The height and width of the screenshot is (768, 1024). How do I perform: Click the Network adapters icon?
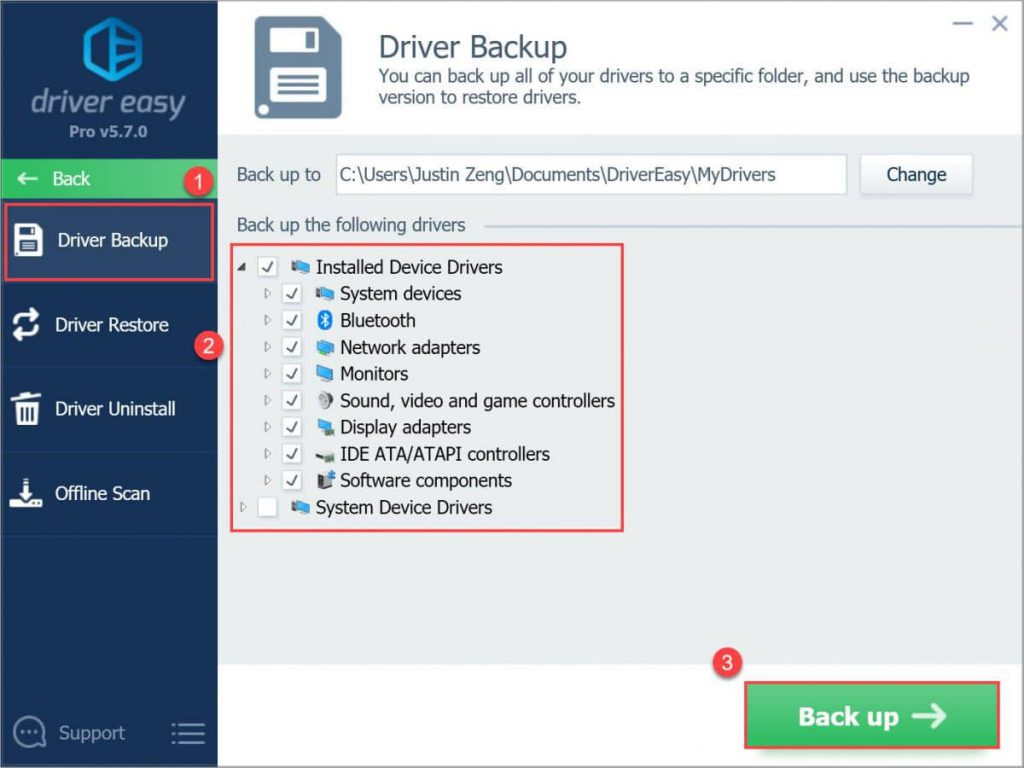[x=325, y=347]
